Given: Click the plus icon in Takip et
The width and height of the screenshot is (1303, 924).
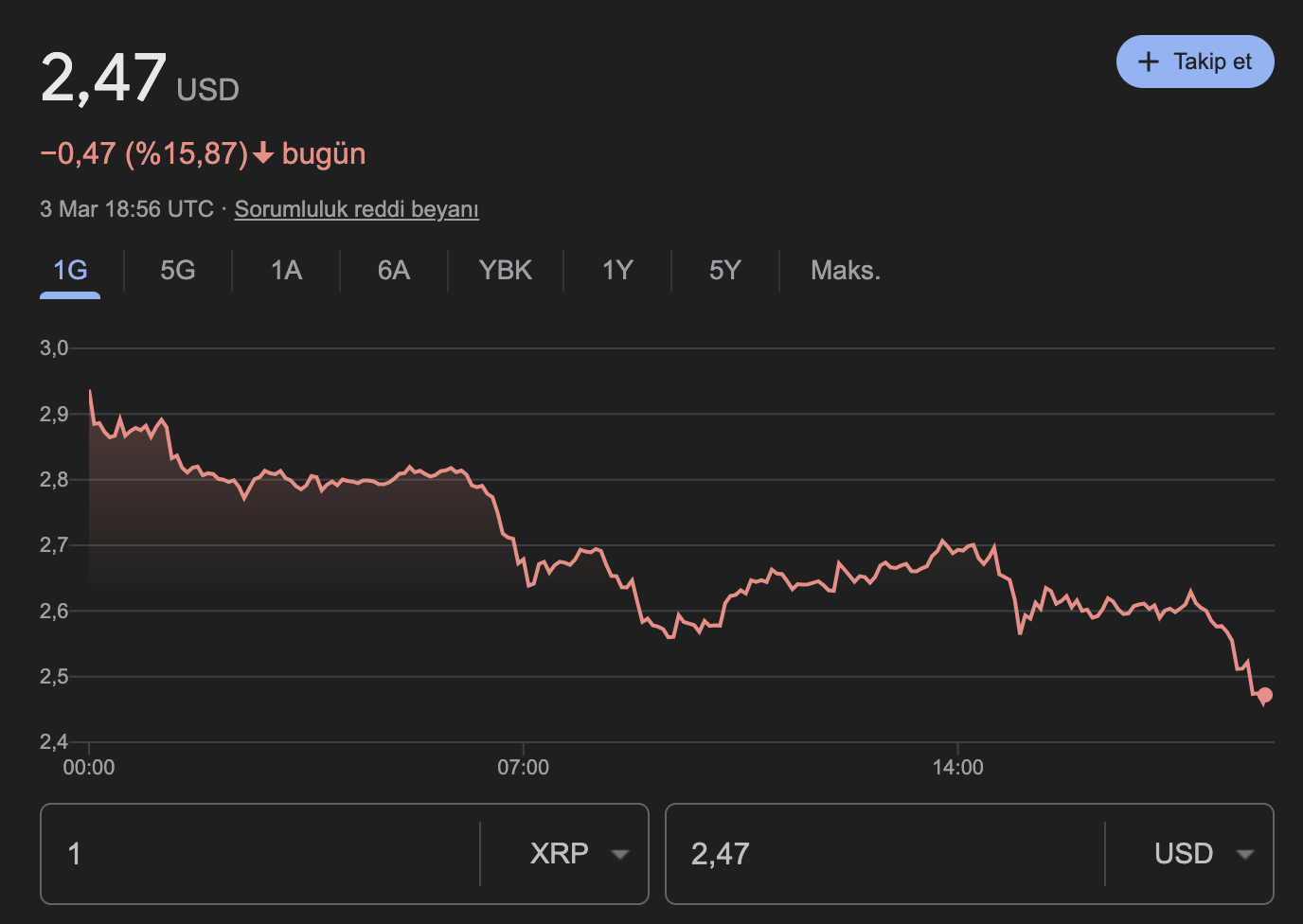Looking at the screenshot, I should pyautogui.click(x=1148, y=62).
